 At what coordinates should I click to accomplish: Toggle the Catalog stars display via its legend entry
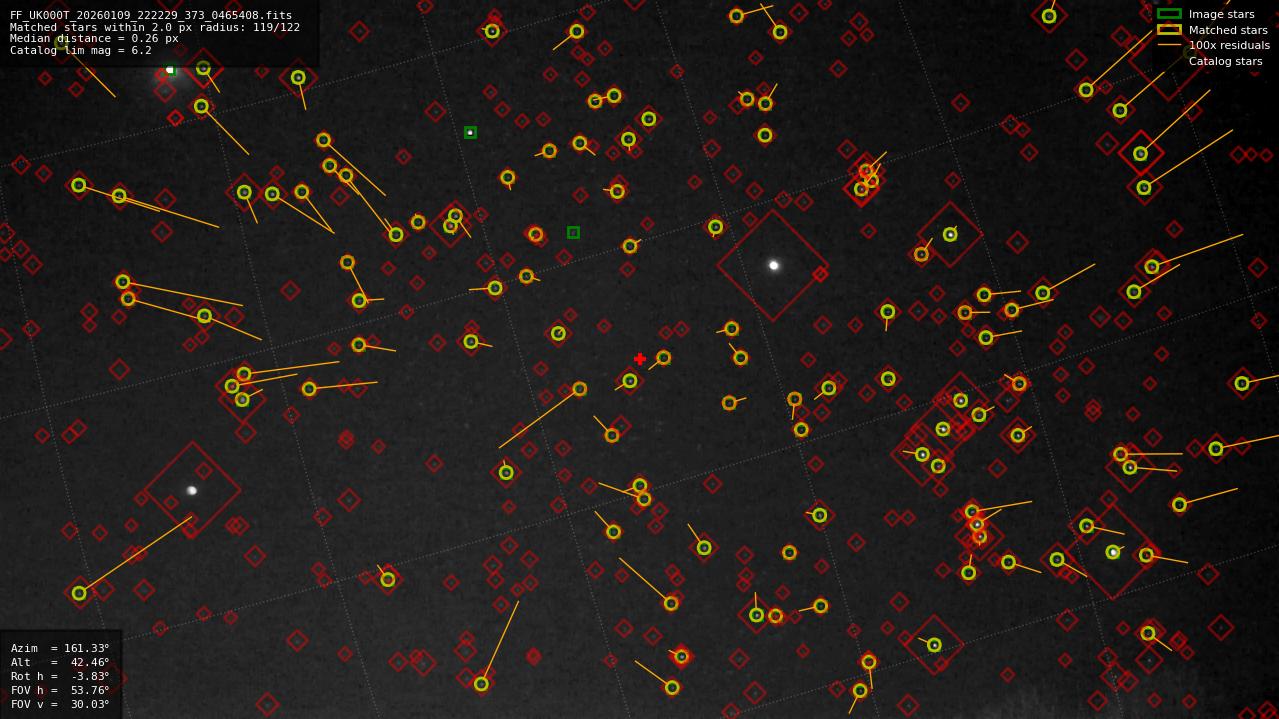pyautogui.click(x=1224, y=61)
